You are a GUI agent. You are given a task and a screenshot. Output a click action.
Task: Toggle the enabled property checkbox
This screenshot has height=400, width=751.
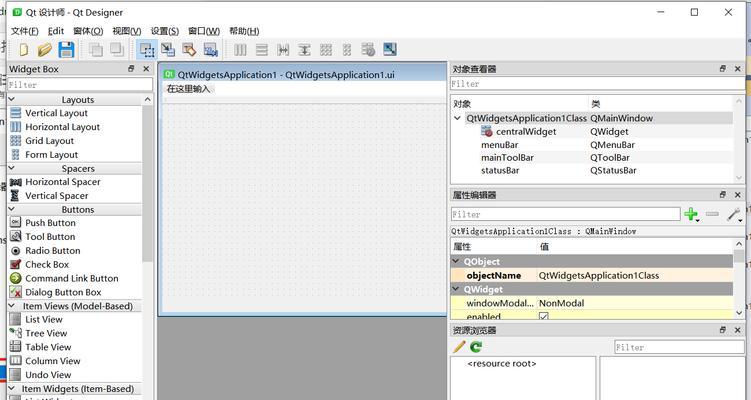(544, 316)
